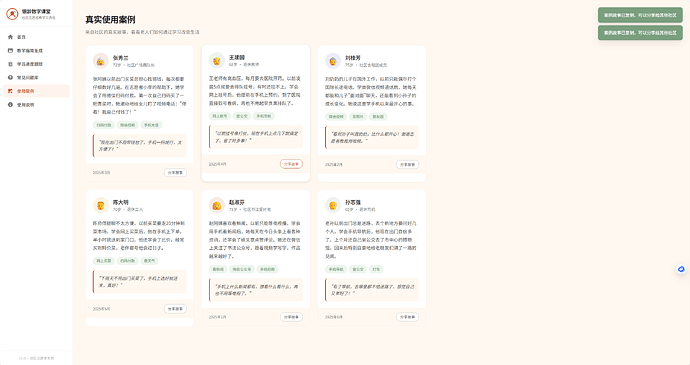Click 张秀兰's avatar
This screenshot has height=365, width=690.
coord(101,61)
